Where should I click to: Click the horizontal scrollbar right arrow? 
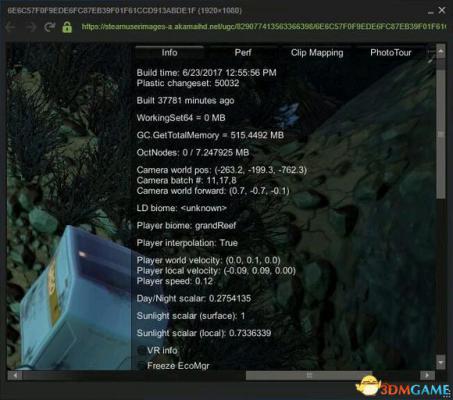[x=427, y=375]
